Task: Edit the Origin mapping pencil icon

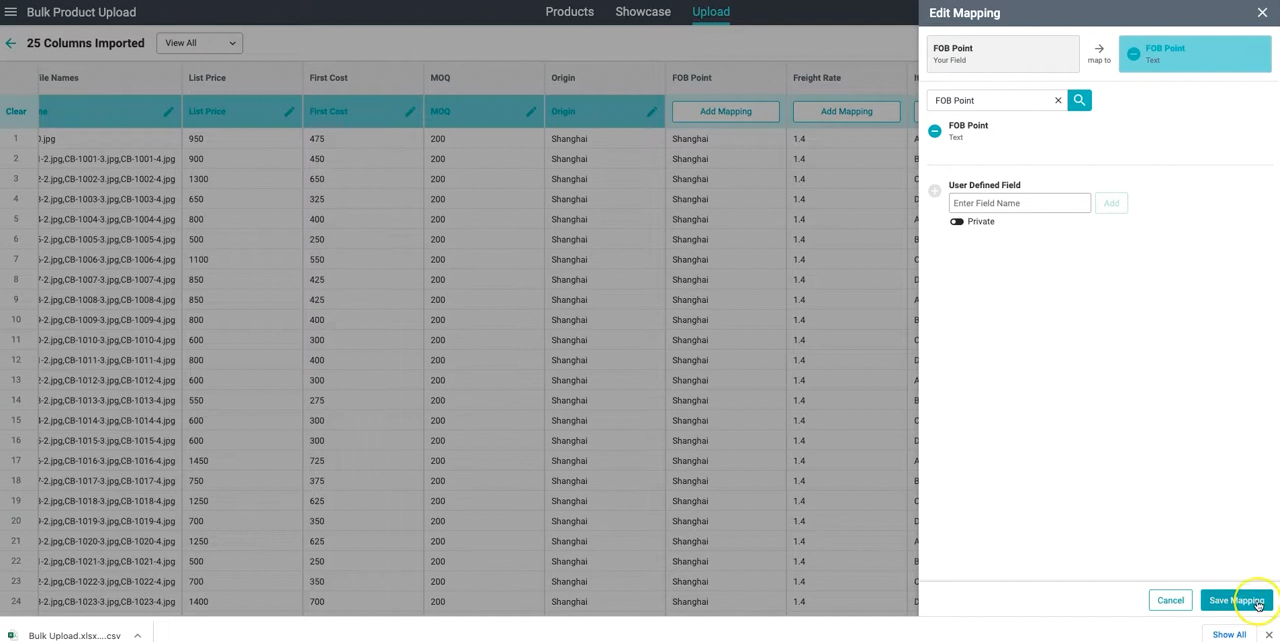Action: tap(652, 111)
